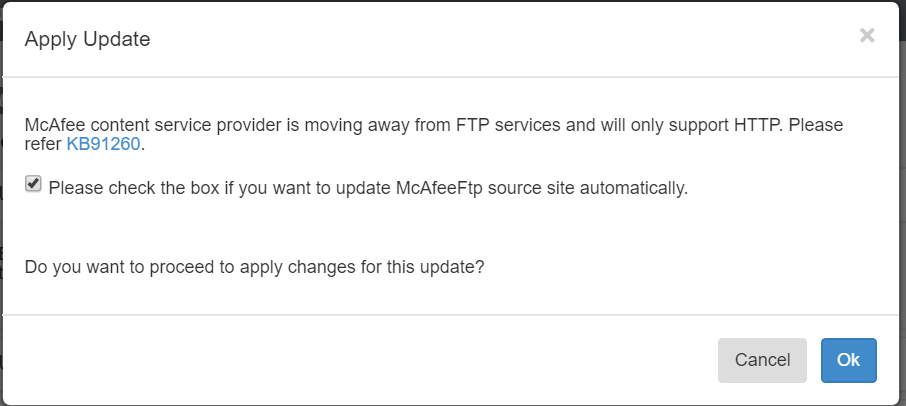Click the proceed to apply changes question
906x406 pixels.
pos(255,268)
